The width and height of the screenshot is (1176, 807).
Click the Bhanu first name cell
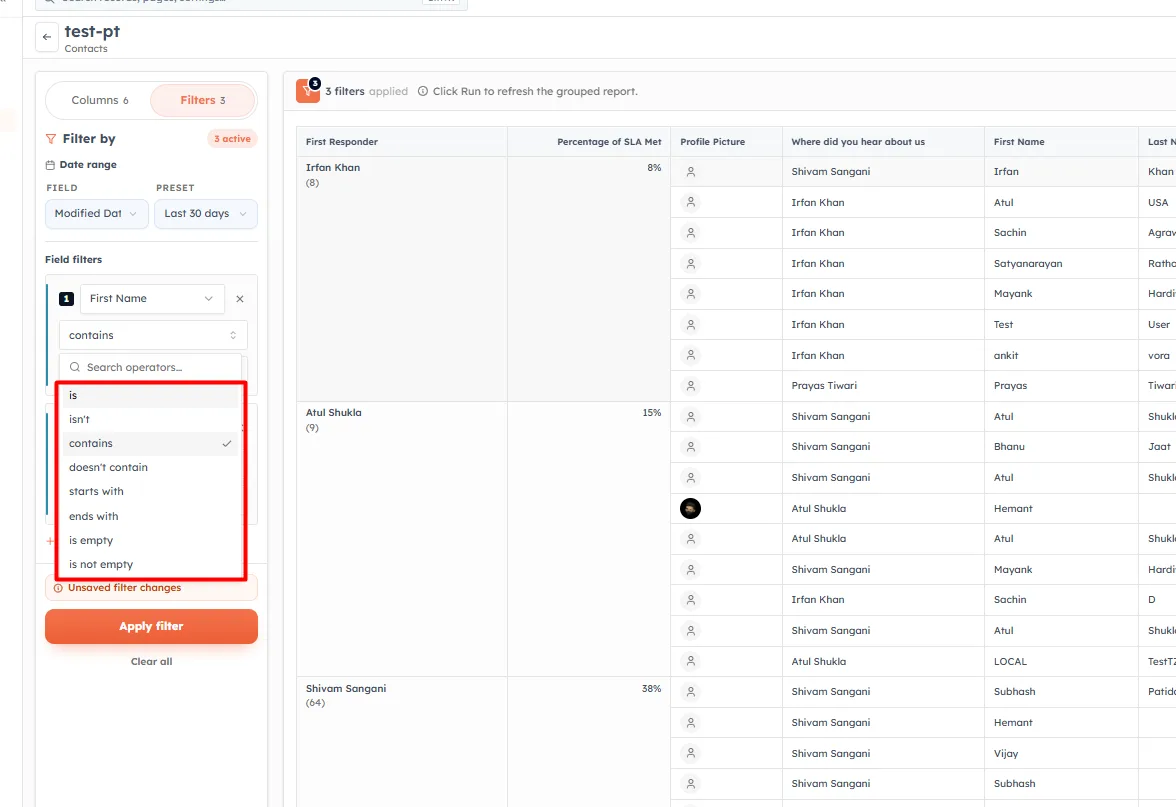coord(1061,446)
